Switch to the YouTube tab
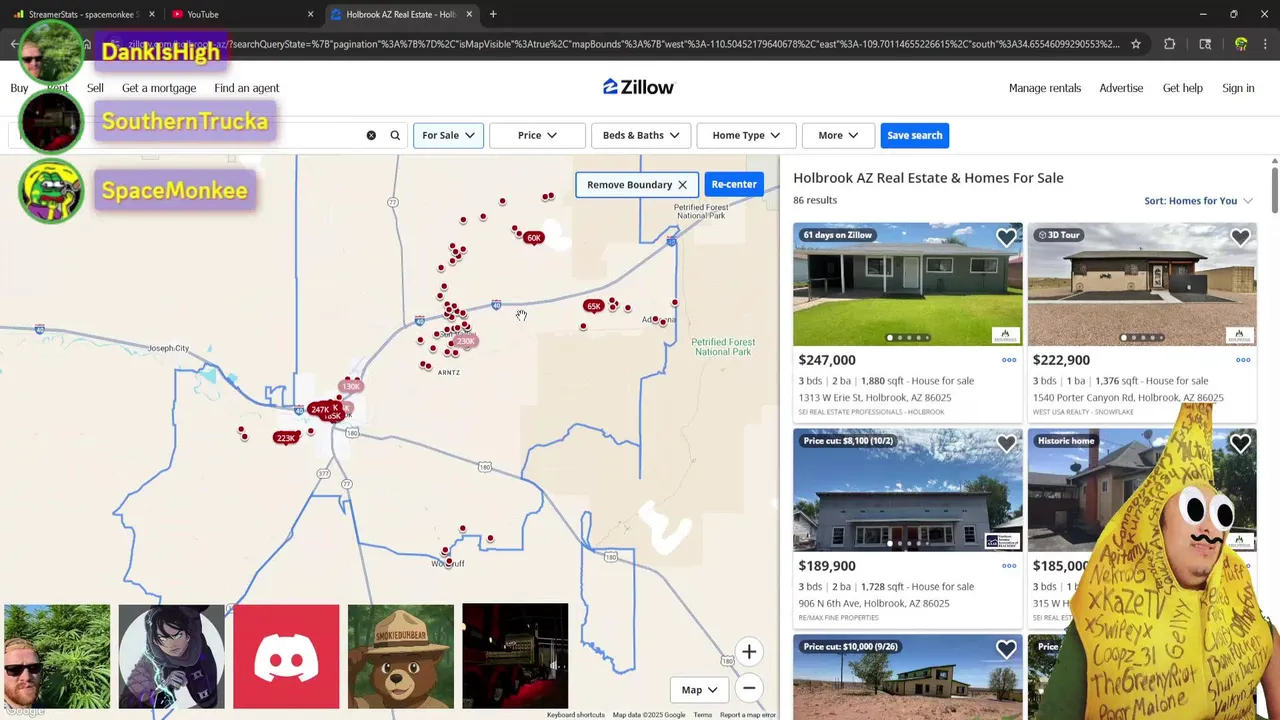Image resolution: width=1280 pixels, height=720 pixels. (240, 14)
